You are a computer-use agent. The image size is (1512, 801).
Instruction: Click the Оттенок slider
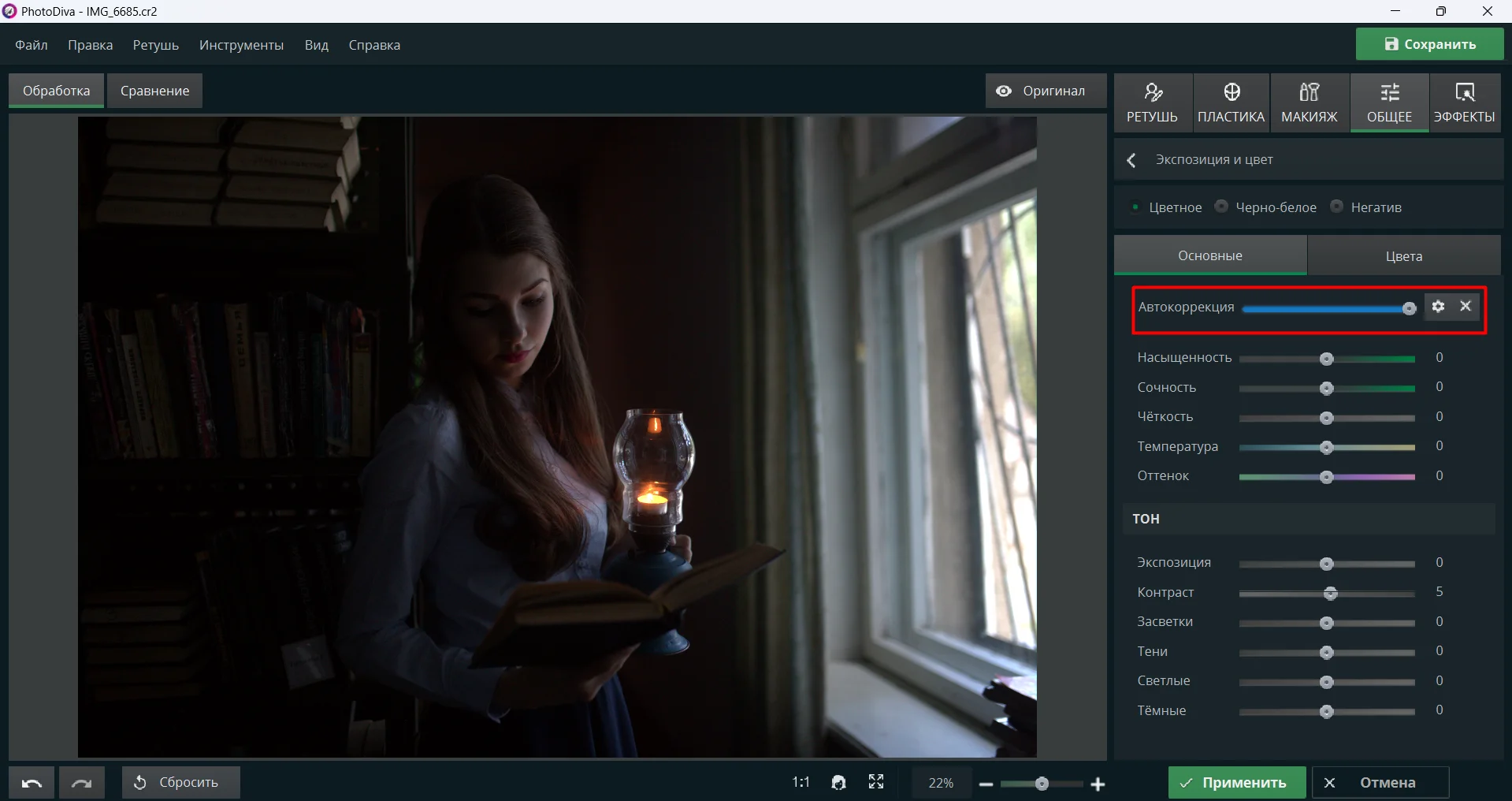(x=1327, y=477)
